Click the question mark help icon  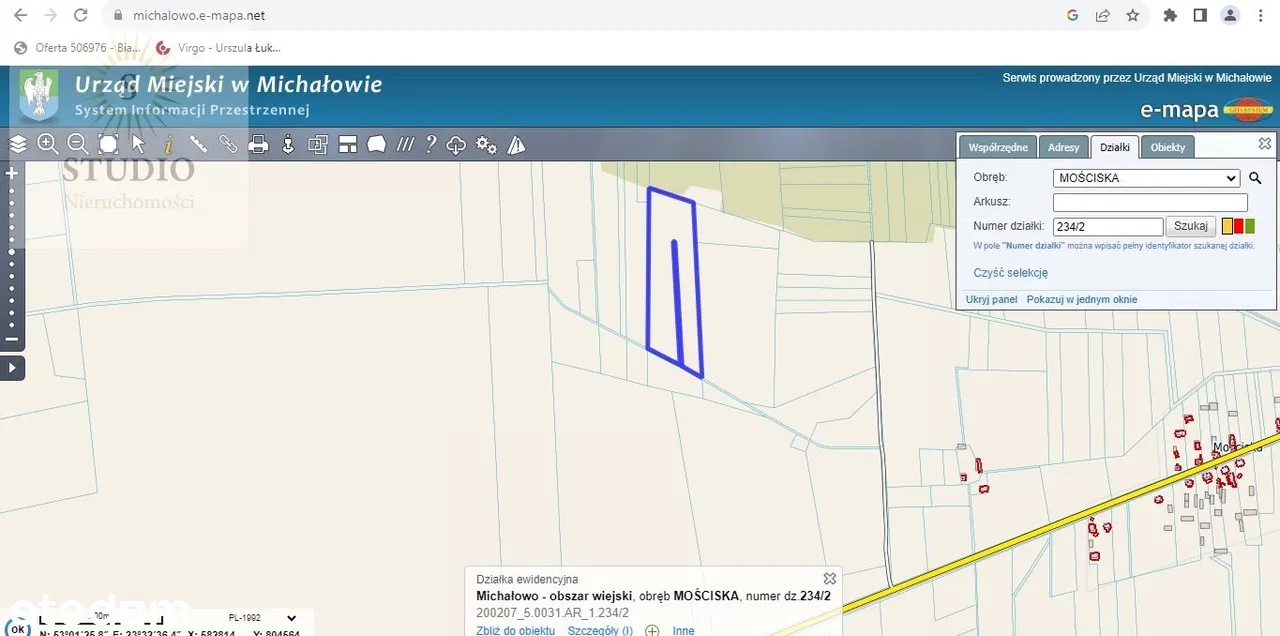(431, 145)
